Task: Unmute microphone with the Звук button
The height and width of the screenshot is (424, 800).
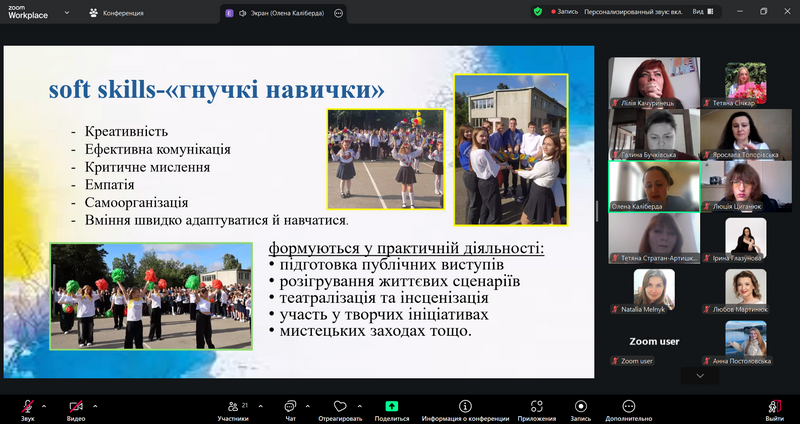Action: 27,406
